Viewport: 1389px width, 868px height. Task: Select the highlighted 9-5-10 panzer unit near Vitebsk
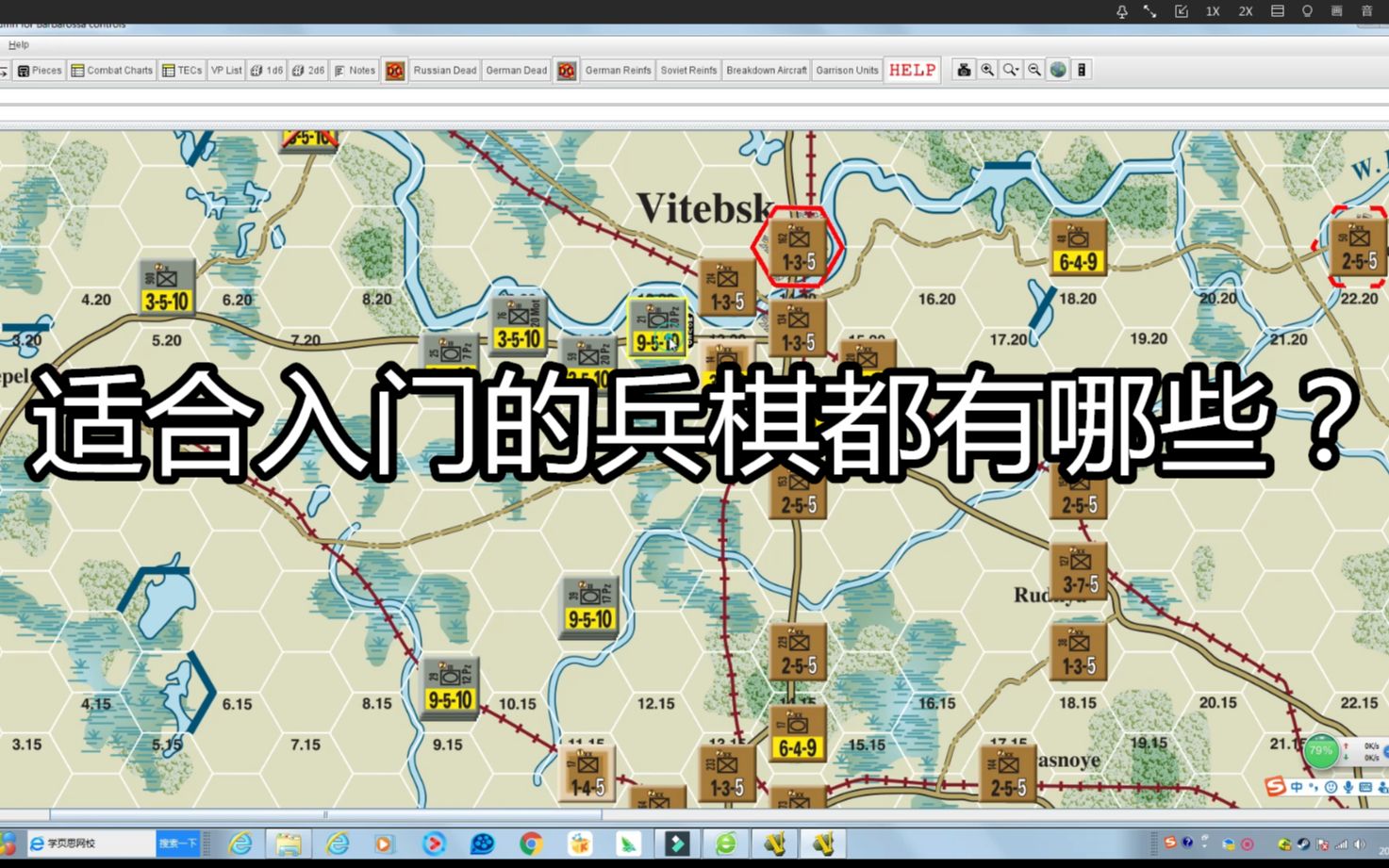pyautogui.click(x=658, y=328)
